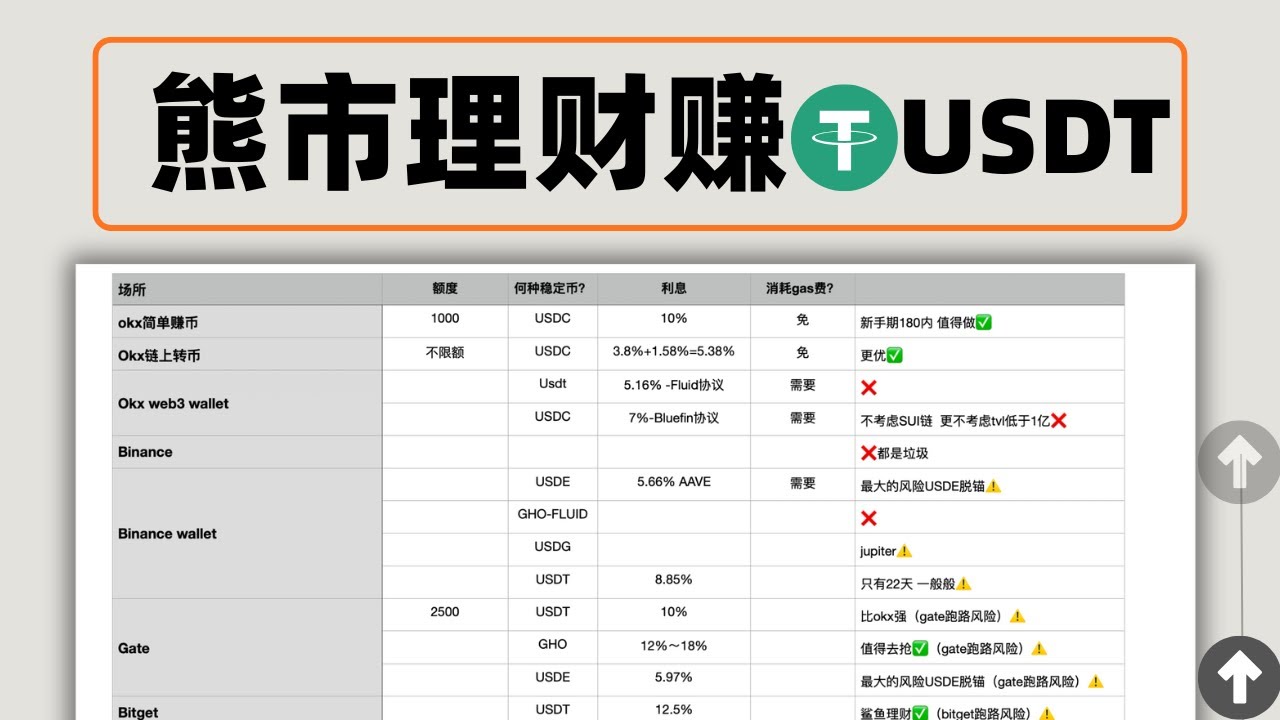This screenshot has width=1280, height=720.
Task: Select the 12.5% interest cell
Action: pyautogui.click(x=674, y=710)
